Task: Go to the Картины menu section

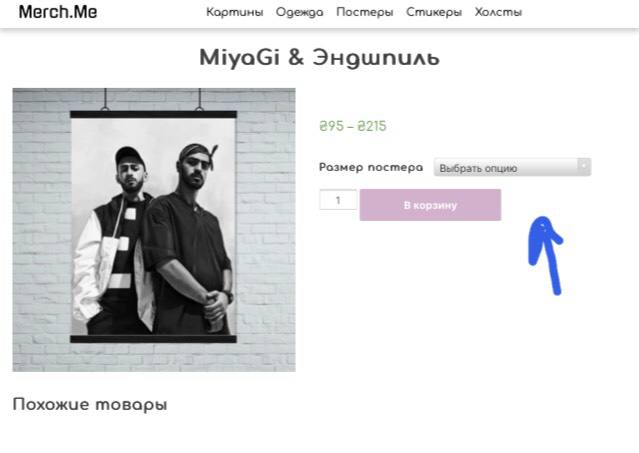Action: (235, 12)
